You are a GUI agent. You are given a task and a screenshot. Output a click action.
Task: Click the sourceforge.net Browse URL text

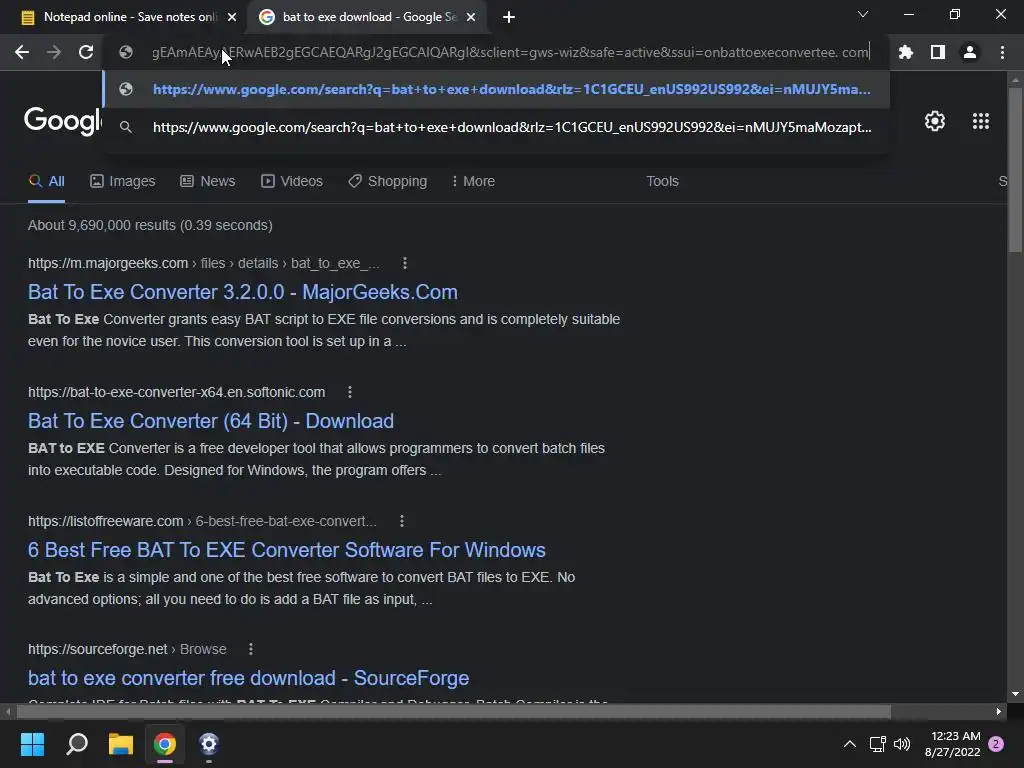127,649
